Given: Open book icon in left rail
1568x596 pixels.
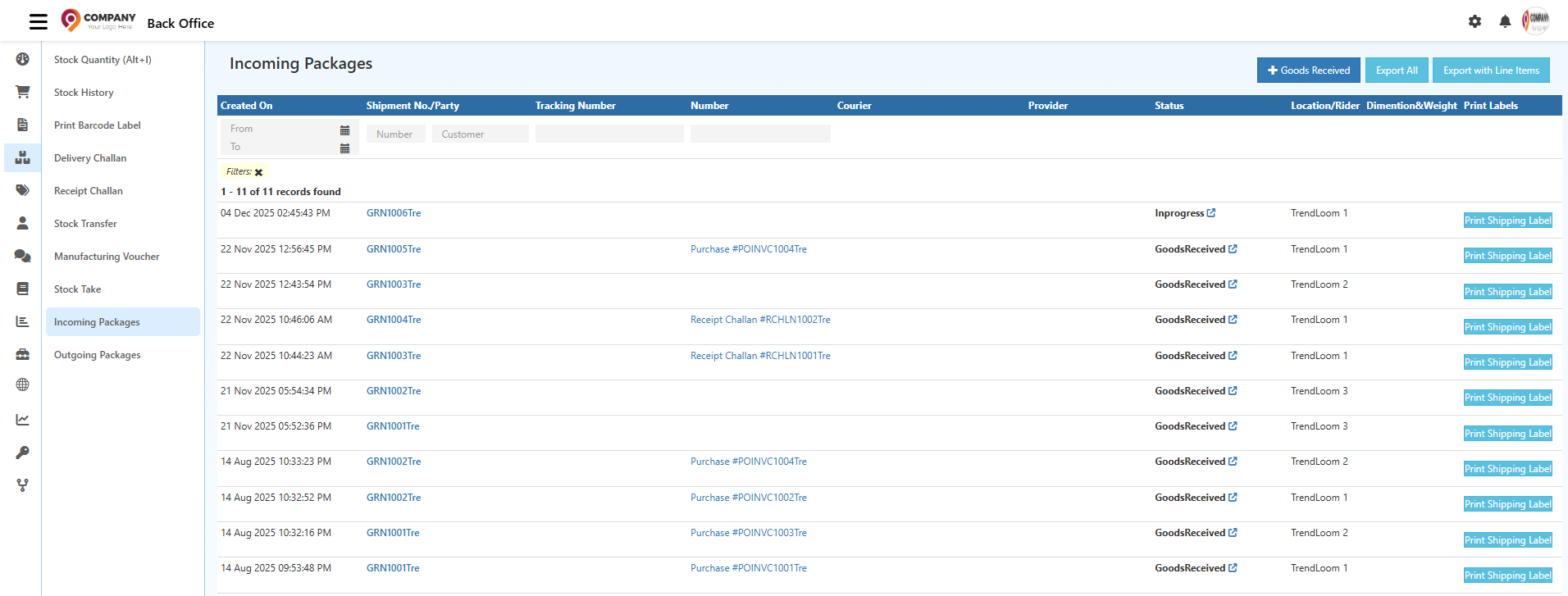Looking at the screenshot, I should click(x=22, y=289).
